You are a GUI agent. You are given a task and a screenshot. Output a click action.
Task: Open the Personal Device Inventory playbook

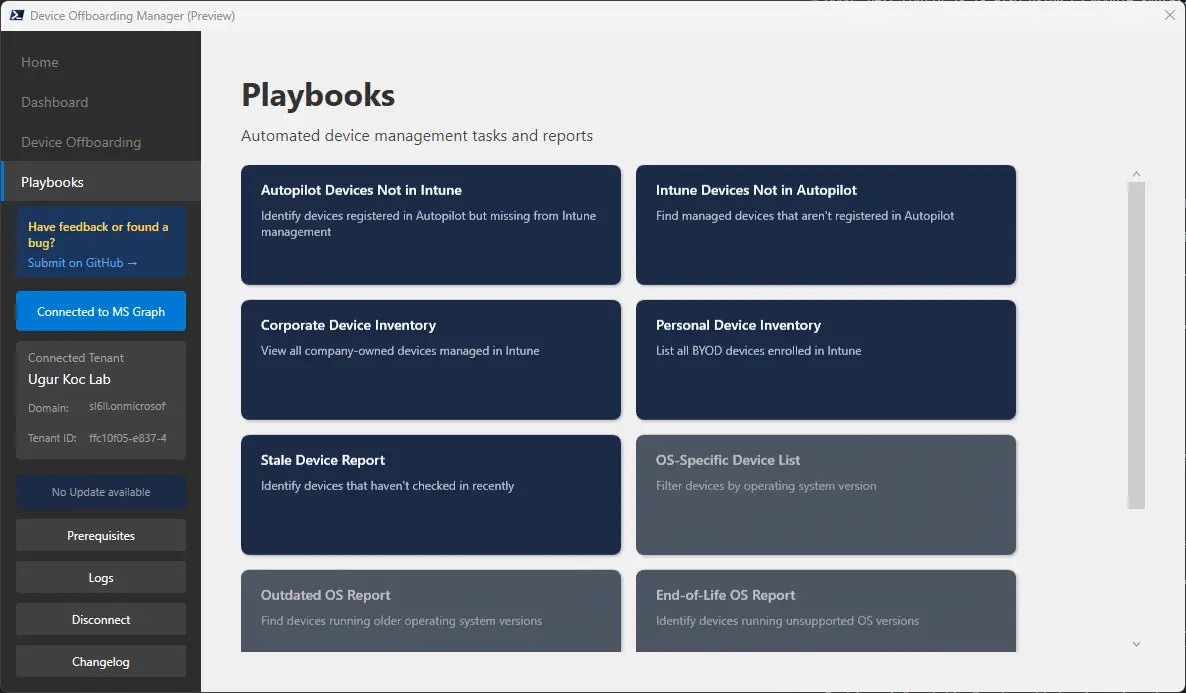pyautogui.click(x=825, y=360)
